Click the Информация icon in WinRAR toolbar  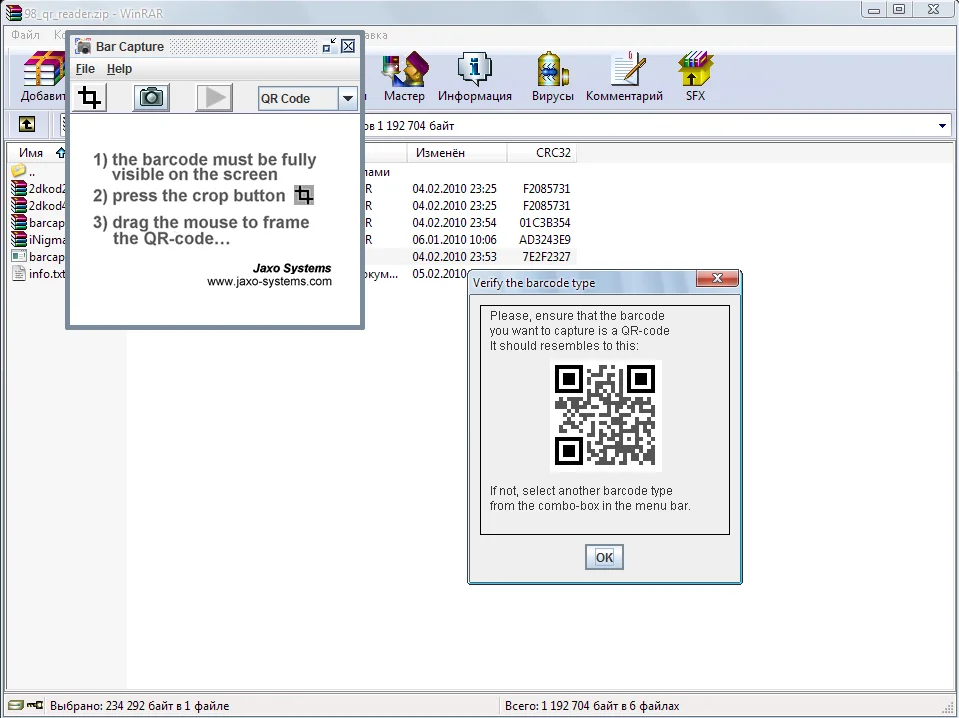click(x=475, y=77)
